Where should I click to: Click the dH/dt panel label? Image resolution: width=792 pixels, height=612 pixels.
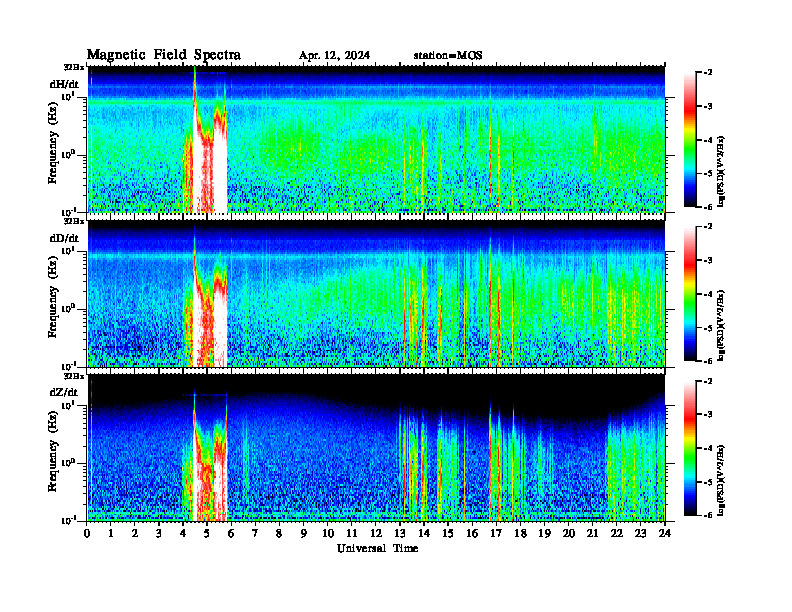point(64,84)
